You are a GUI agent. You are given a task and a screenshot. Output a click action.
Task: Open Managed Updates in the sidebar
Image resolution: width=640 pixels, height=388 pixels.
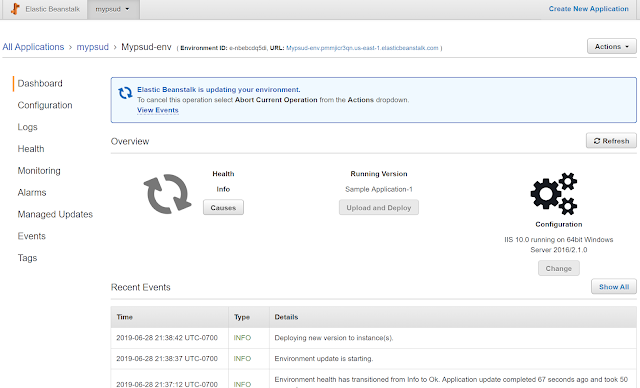pyautogui.click(x=55, y=214)
